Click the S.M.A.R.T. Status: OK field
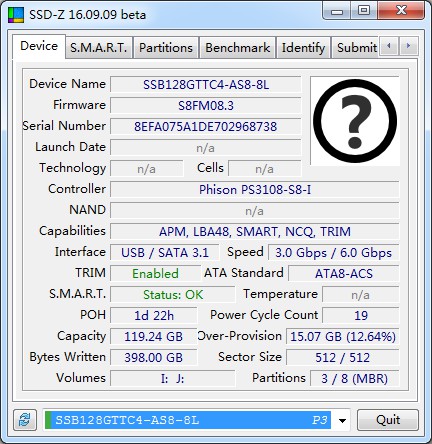This screenshot has height=444, width=432. (173, 295)
